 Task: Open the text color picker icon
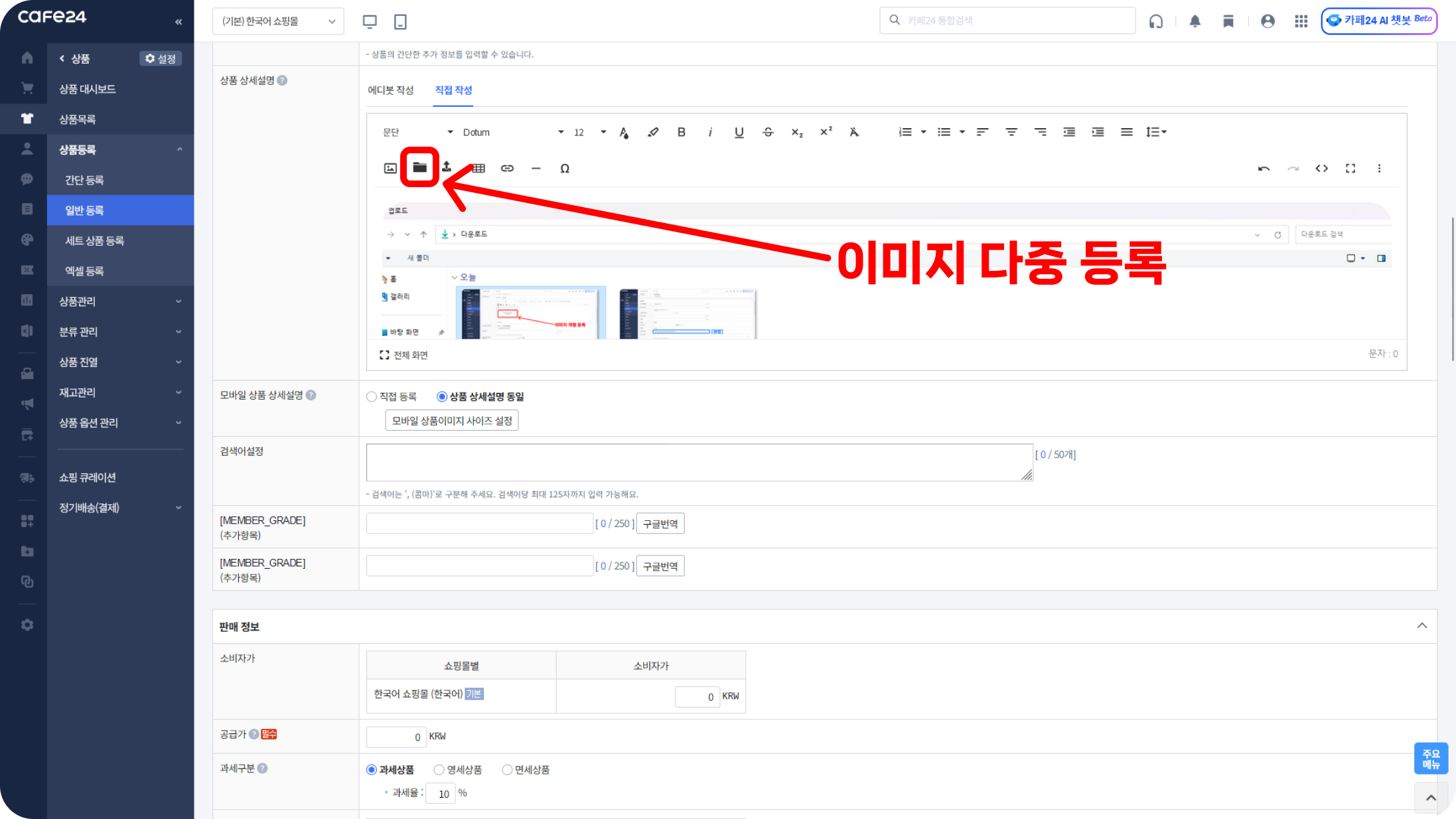tap(624, 132)
